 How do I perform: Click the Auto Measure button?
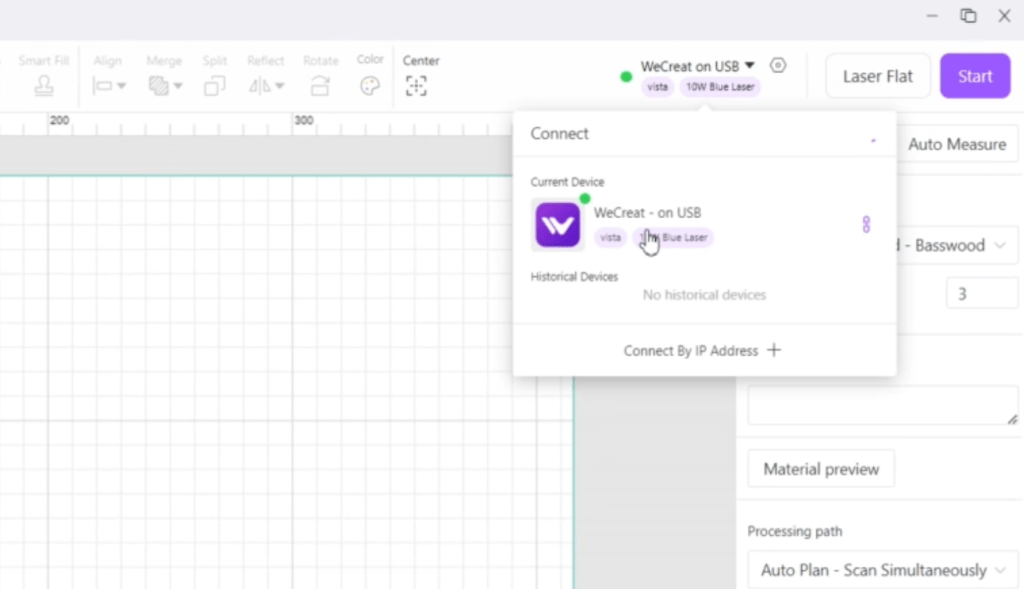(957, 144)
